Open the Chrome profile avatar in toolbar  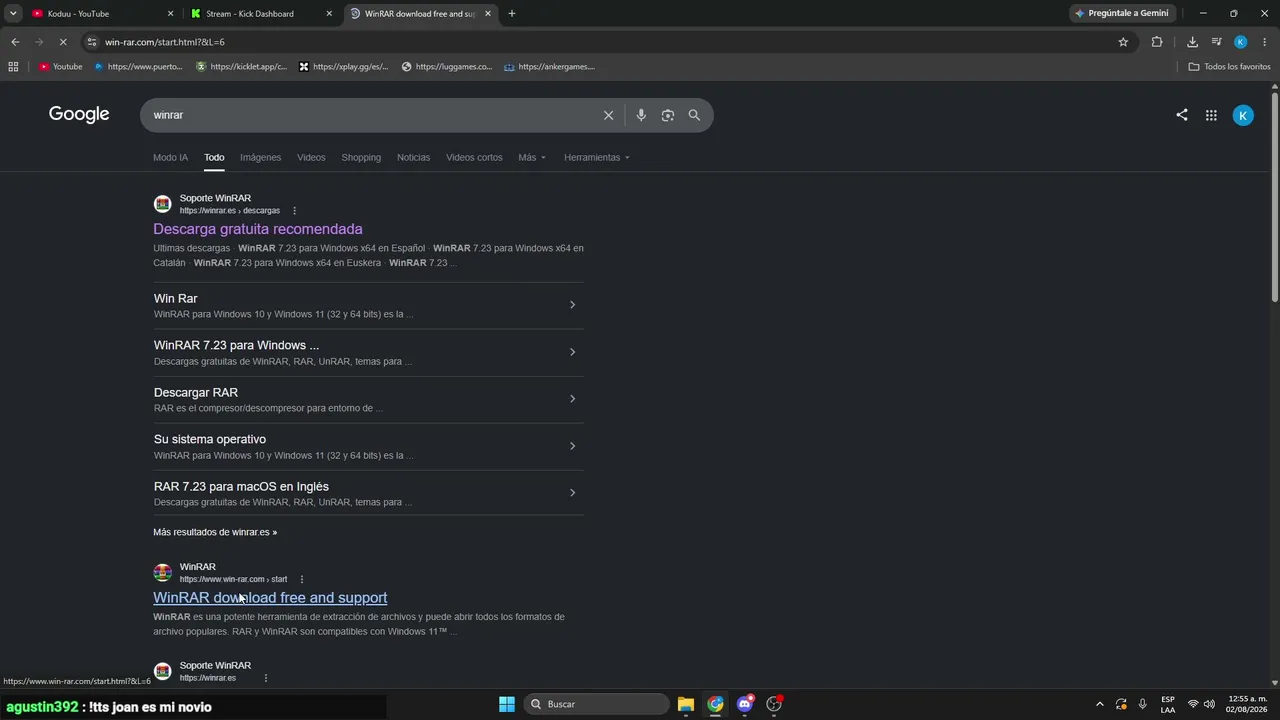click(1241, 42)
